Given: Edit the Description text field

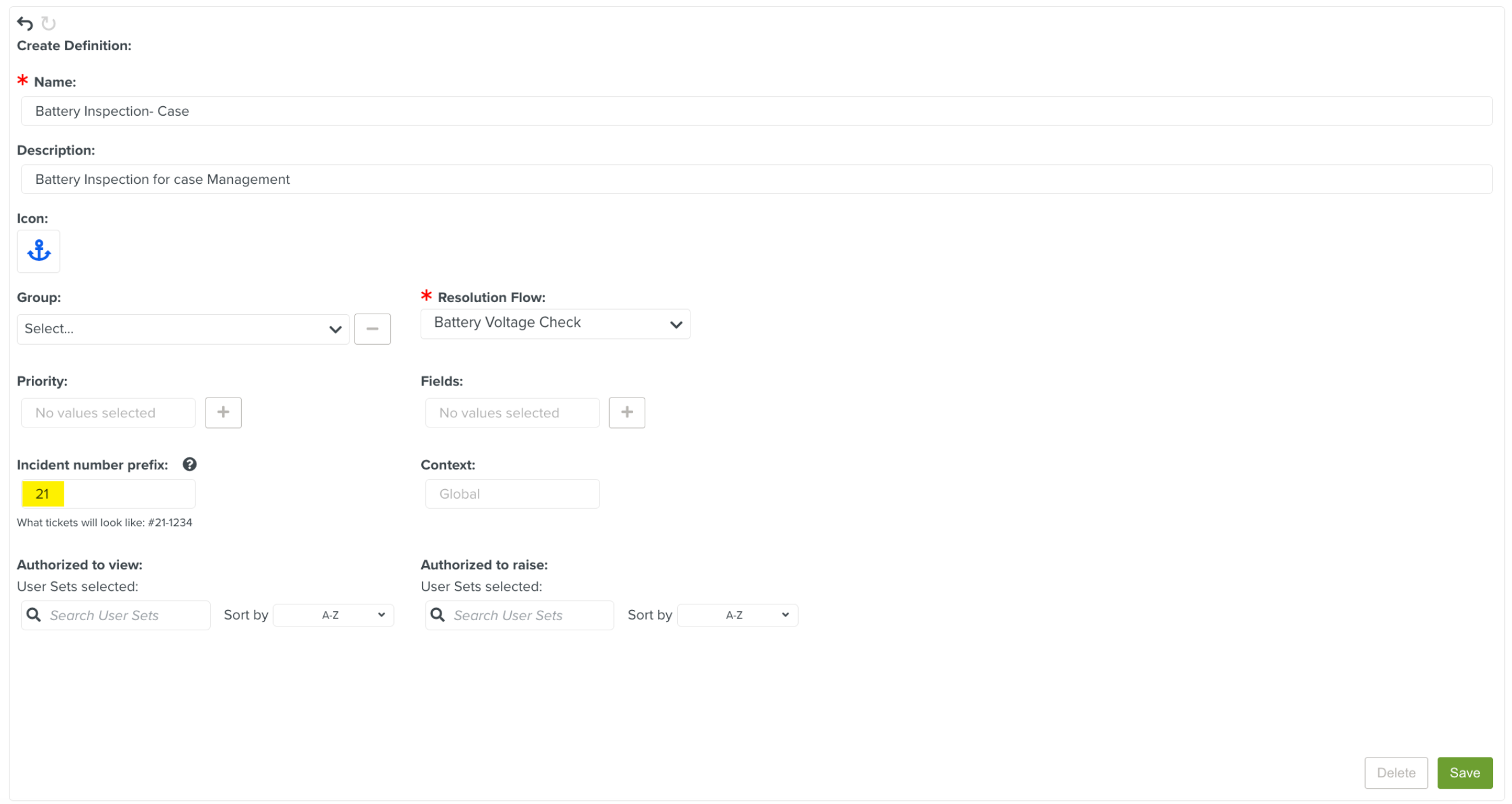Looking at the screenshot, I should tap(756, 179).
